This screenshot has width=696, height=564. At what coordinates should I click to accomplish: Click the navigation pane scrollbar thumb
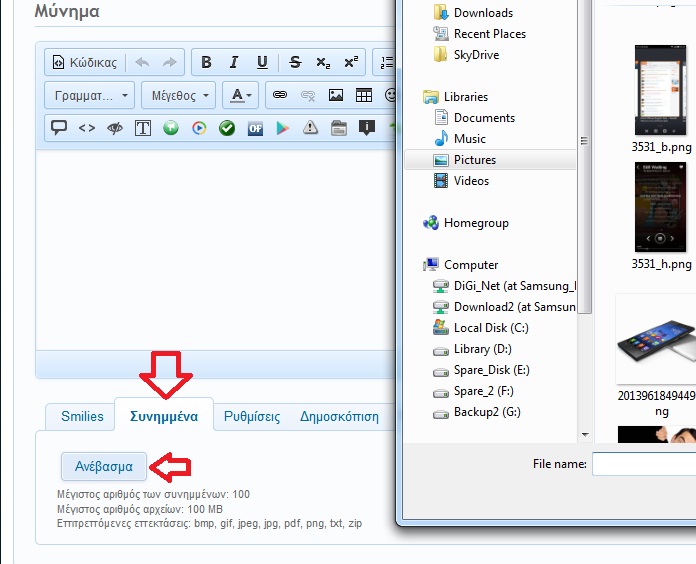tap(584, 155)
